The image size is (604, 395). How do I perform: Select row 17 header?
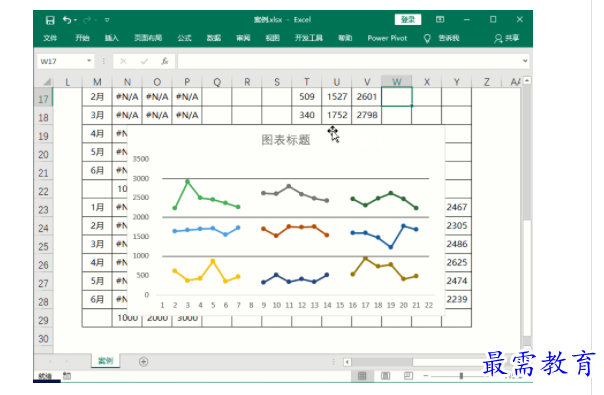(43, 99)
